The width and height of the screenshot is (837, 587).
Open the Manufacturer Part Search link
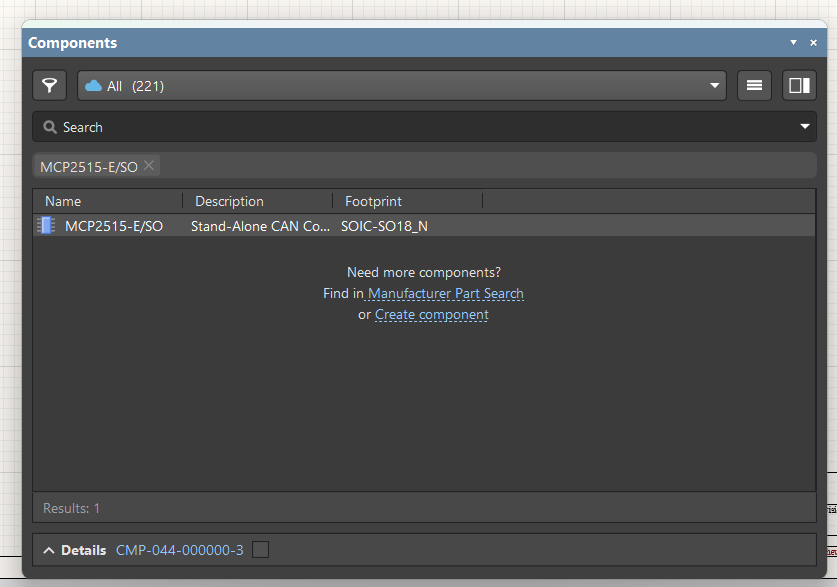[446, 294]
